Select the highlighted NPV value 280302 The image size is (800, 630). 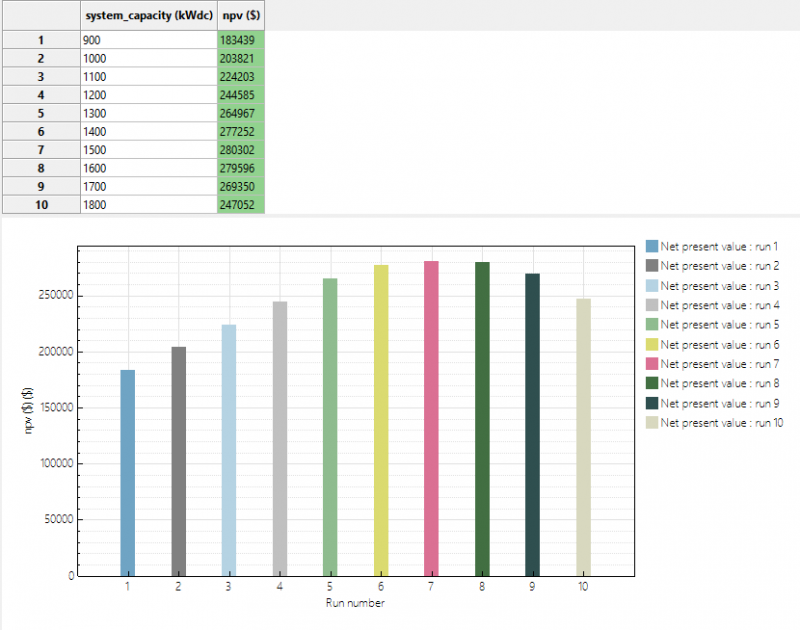tap(238, 150)
